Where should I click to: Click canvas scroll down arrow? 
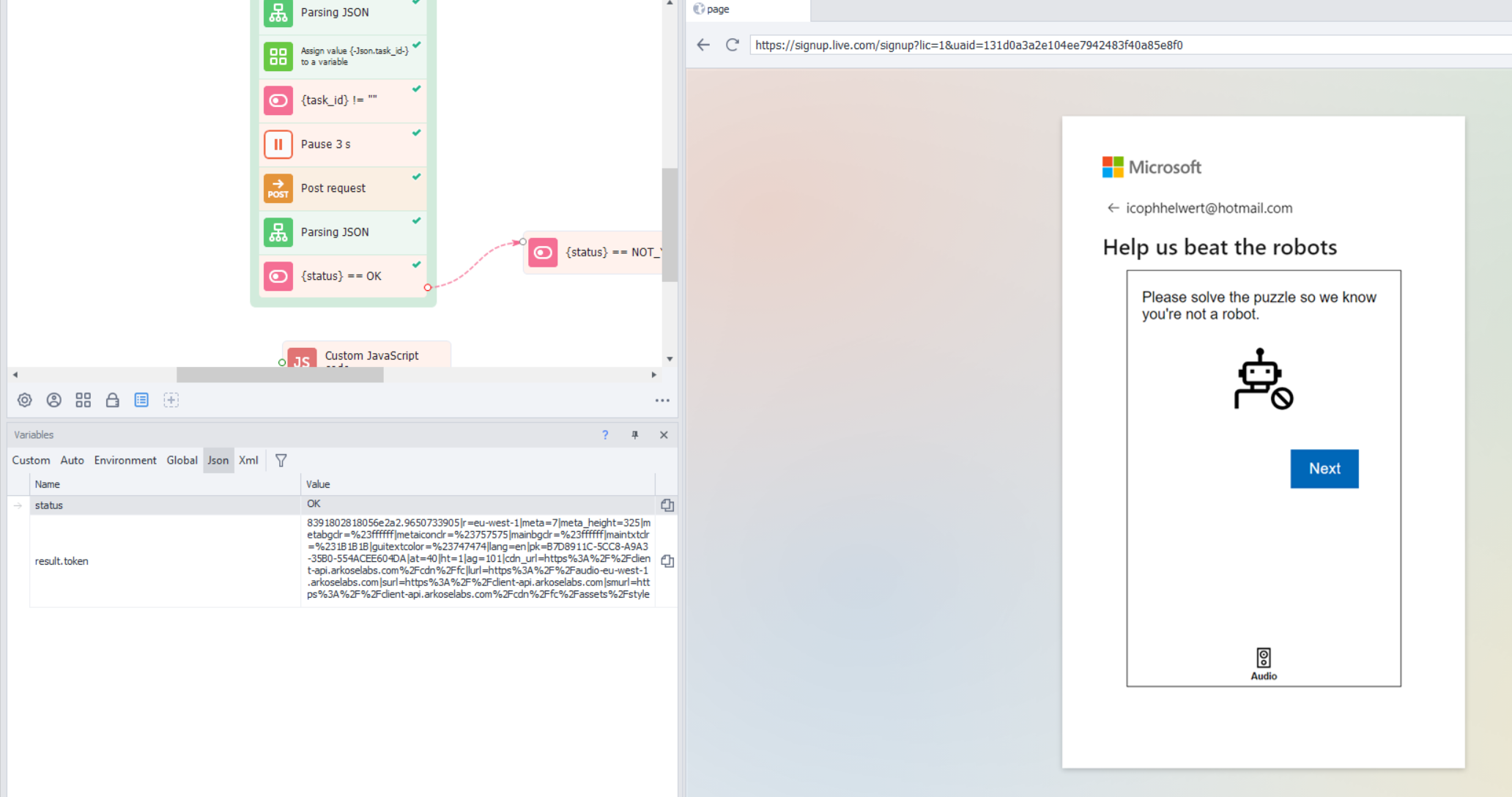point(670,359)
